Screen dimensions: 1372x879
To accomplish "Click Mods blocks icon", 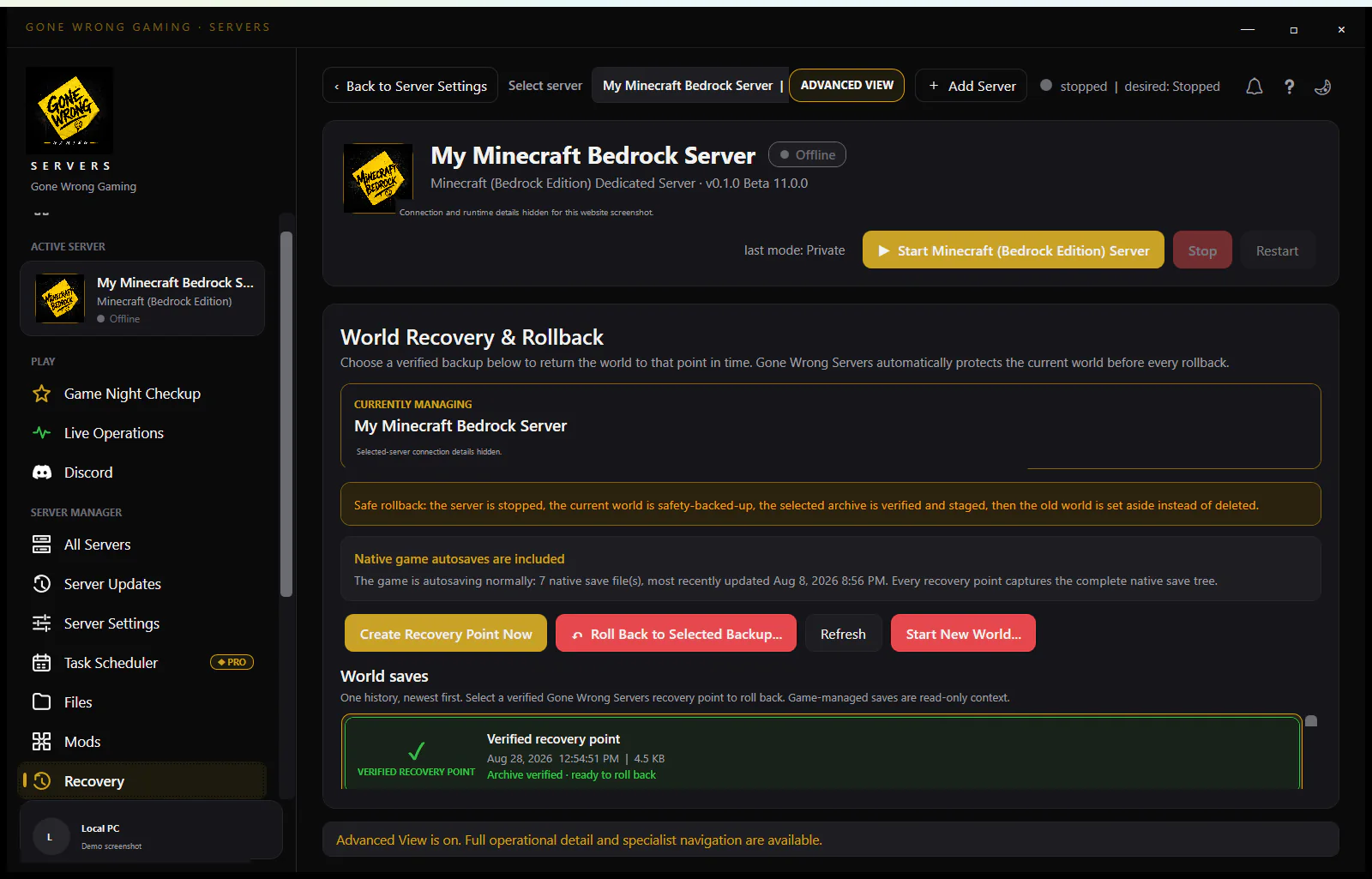I will 41,742.
